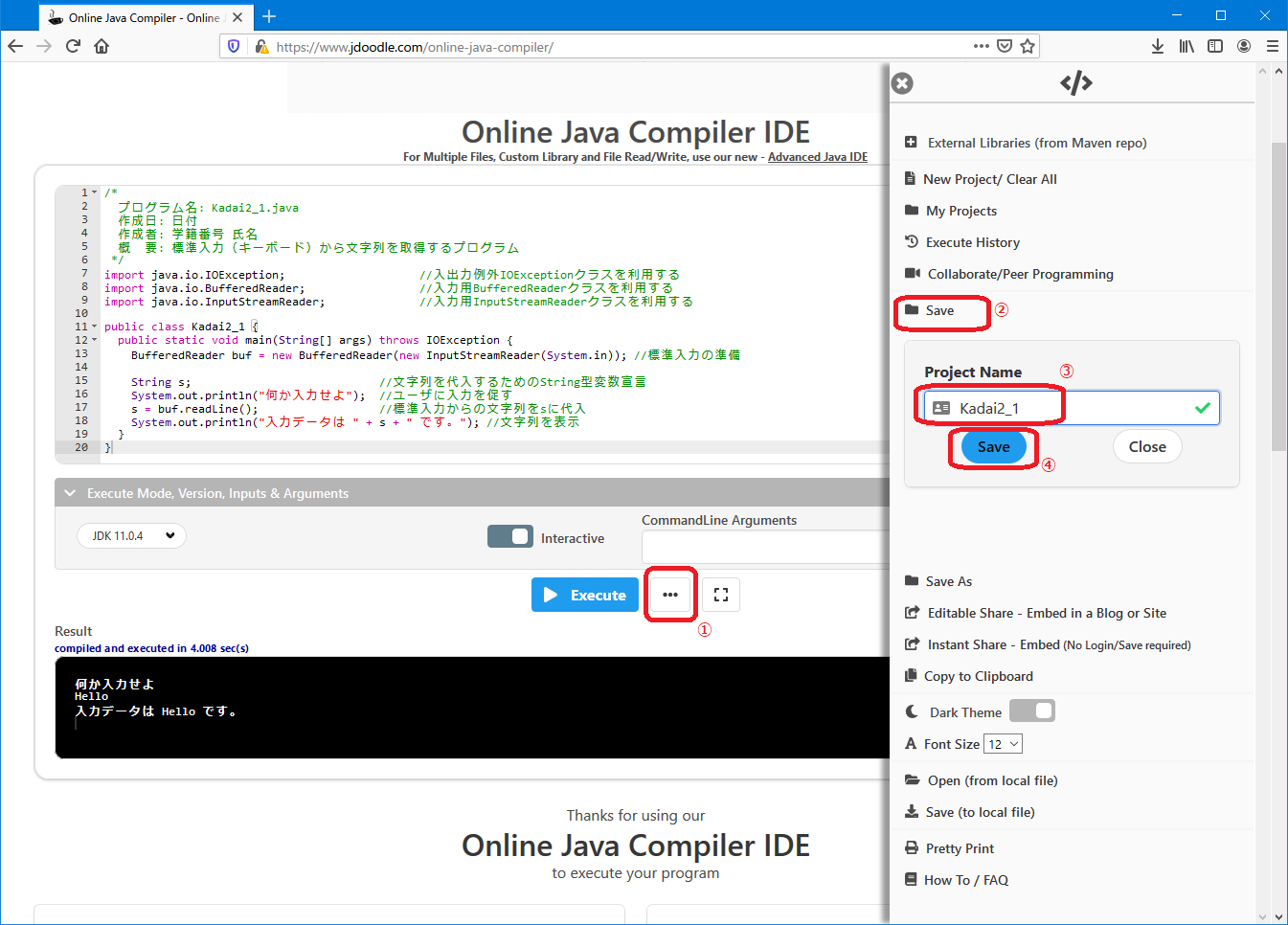Click the CommandLine Arguments field
This screenshot has width=1288, height=925.
[x=766, y=547]
